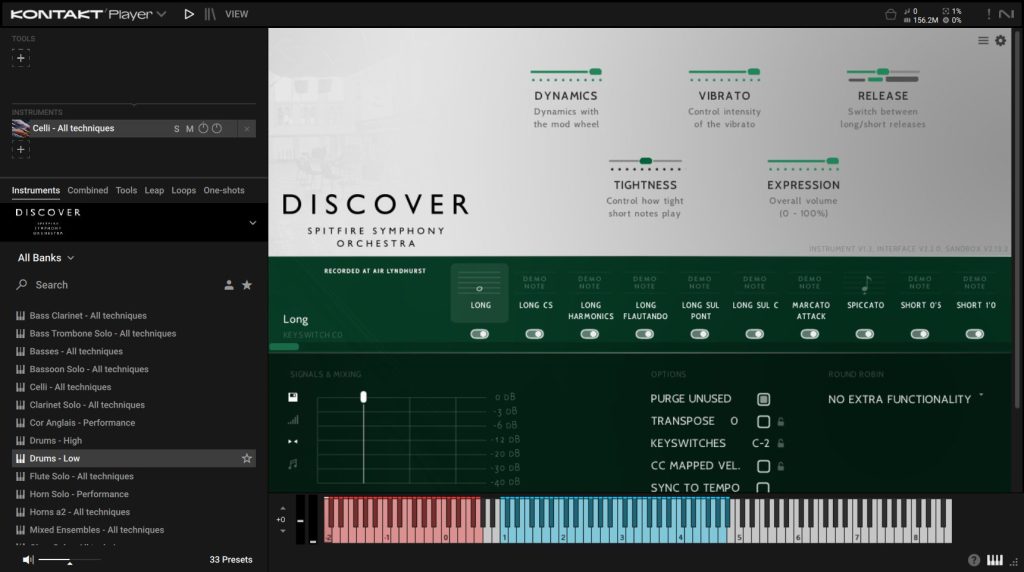Viewport: 1024px width, 572px height.
Task: Raise keyboard octave with up arrow
Action: click(283, 508)
